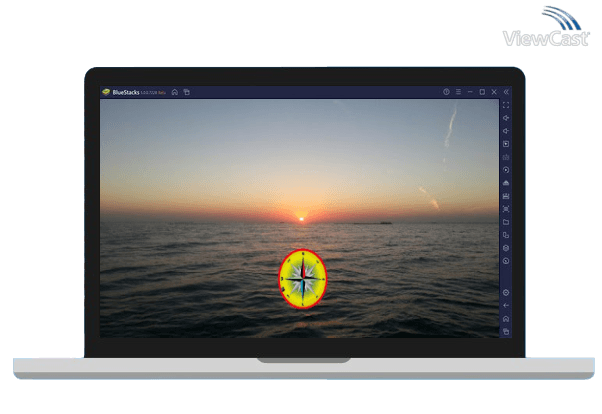Open the hamburger menu in title bar
The width and height of the screenshot is (602, 414).
pos(458,92)
